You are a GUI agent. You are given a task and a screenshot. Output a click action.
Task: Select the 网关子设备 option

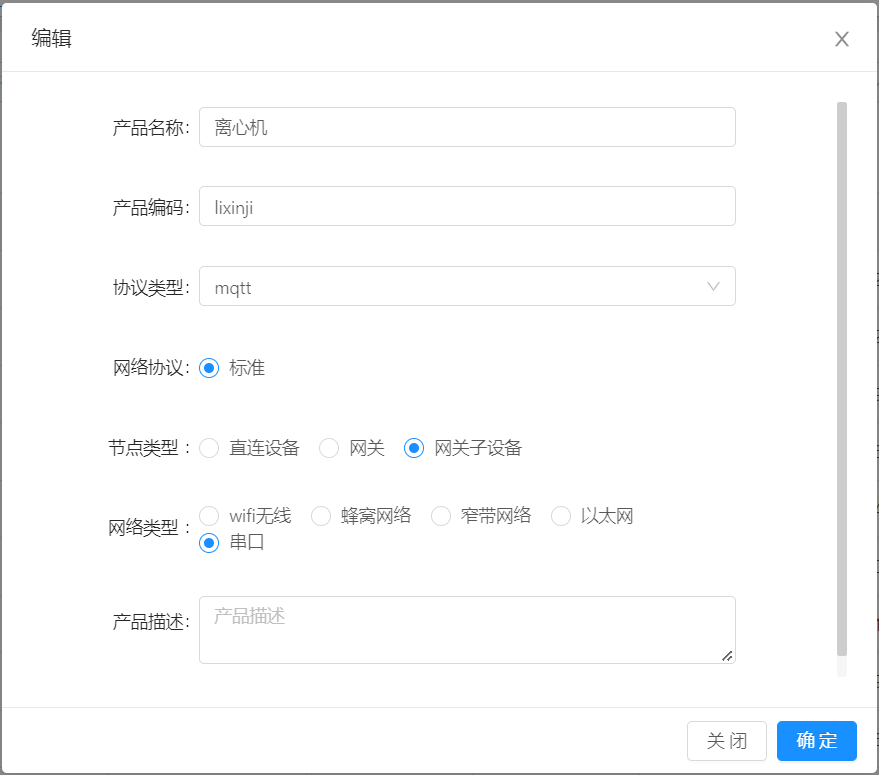[413, 448]
